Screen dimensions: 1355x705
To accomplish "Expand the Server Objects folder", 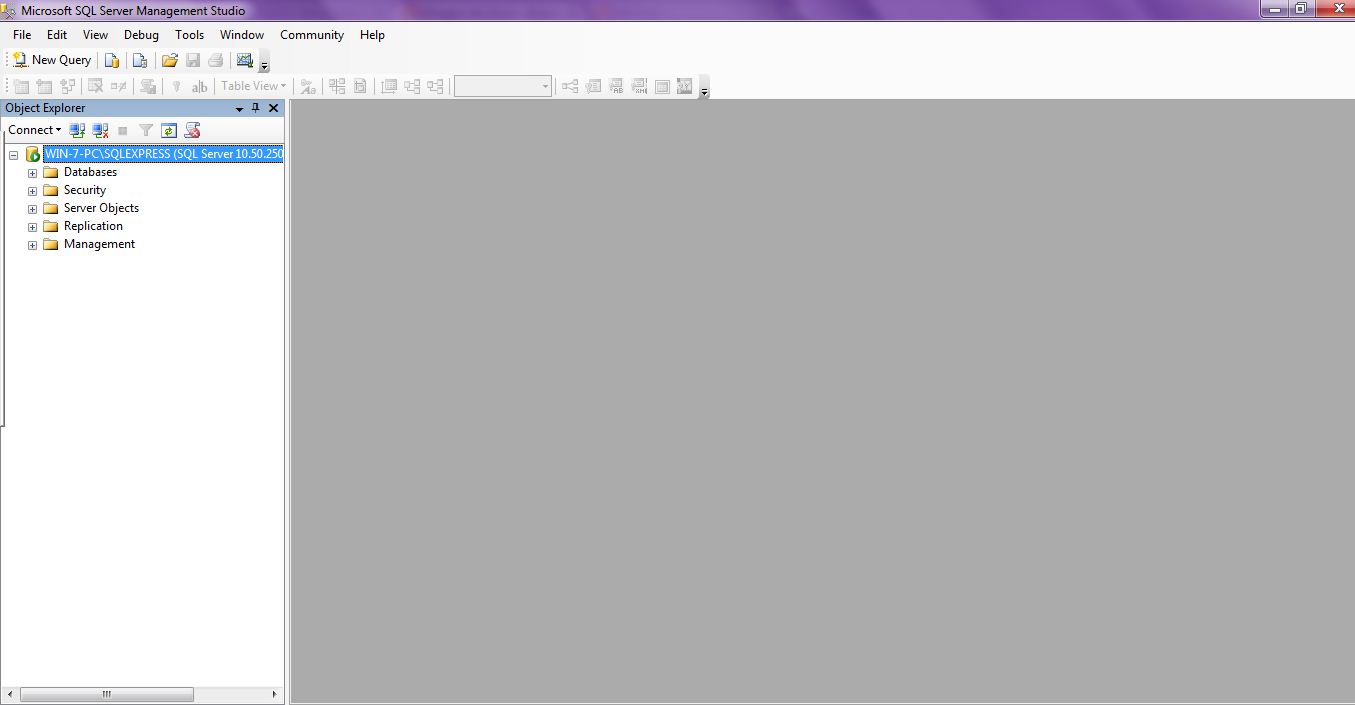I will point(32,209).
